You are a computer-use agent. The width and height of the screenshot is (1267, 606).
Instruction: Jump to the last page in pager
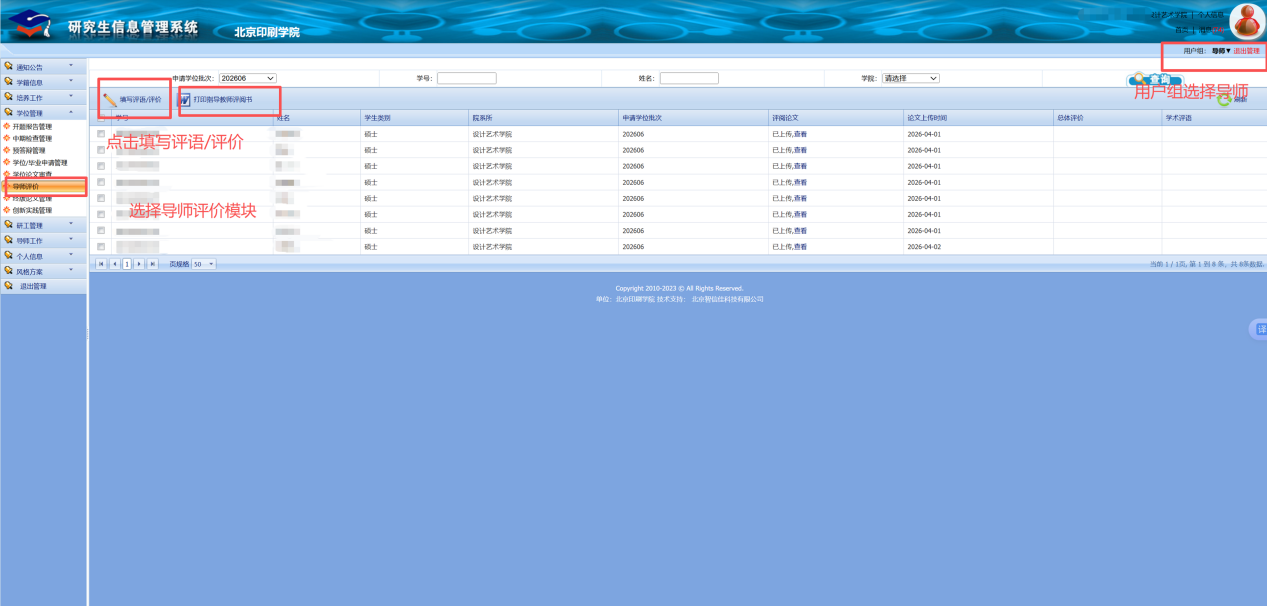152,264
